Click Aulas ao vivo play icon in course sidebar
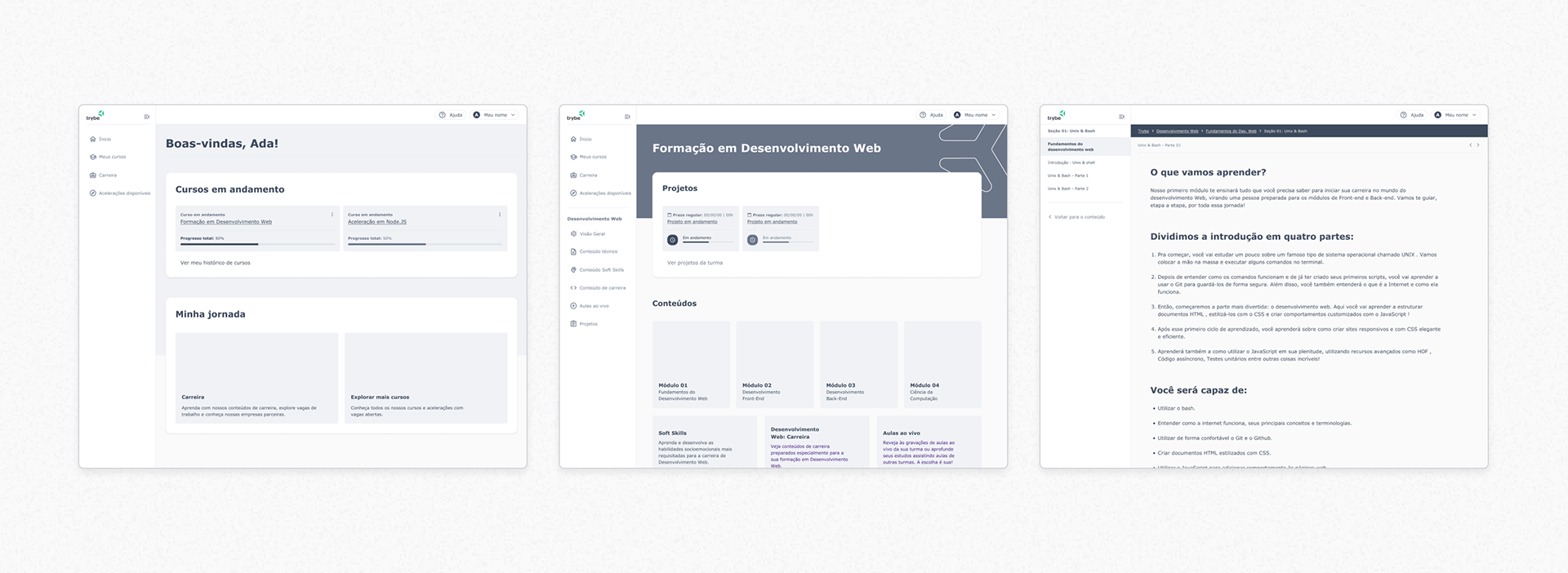This screenshot has height=573, width=1568. (573, 306)
